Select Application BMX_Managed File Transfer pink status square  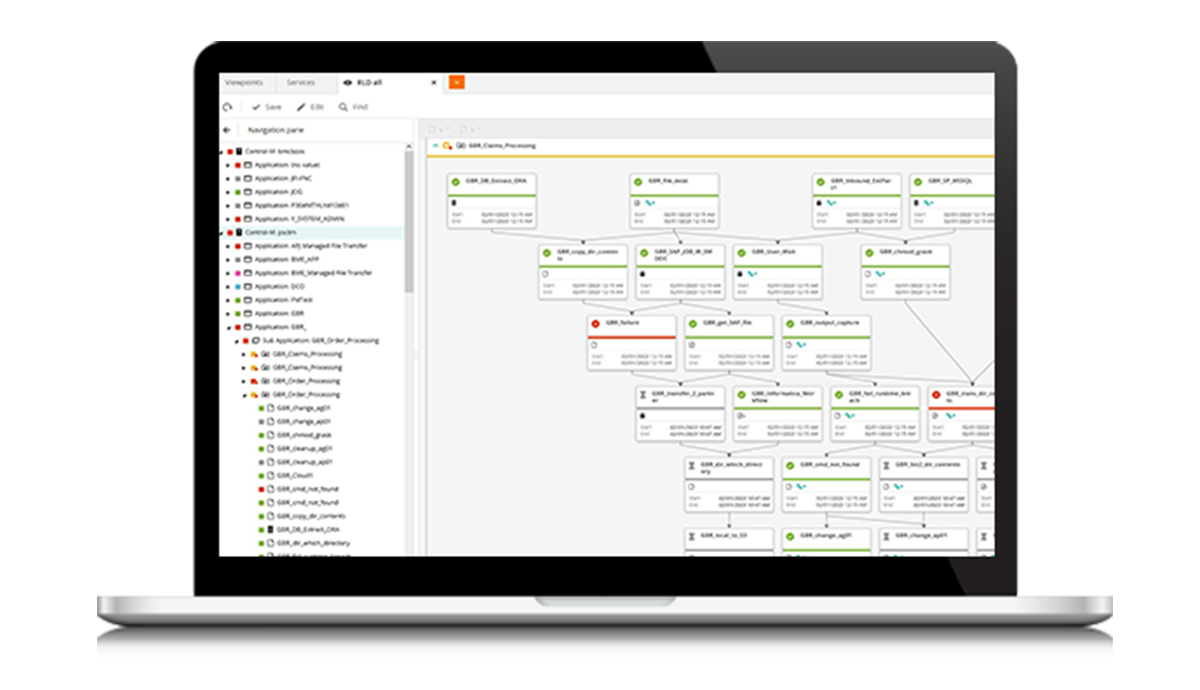coord(237,273)
